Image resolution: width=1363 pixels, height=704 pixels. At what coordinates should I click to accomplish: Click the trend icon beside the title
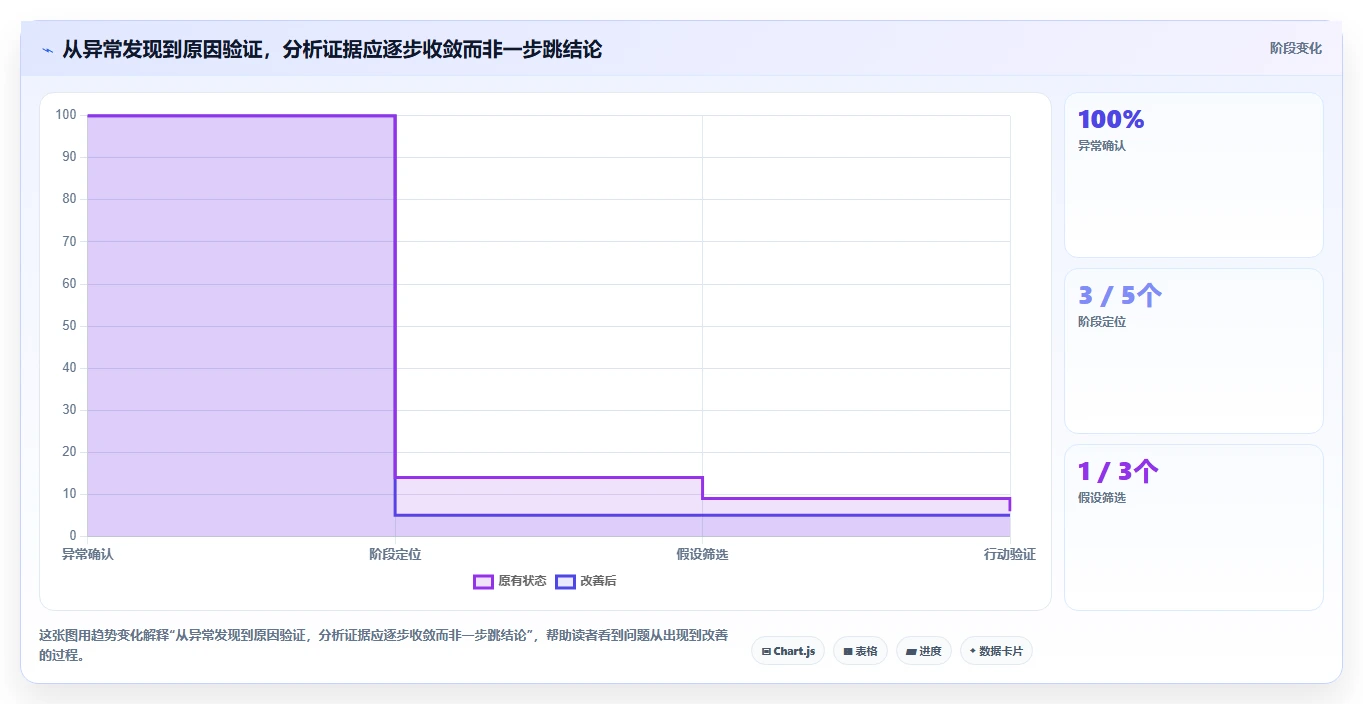(x=47, y=50)
